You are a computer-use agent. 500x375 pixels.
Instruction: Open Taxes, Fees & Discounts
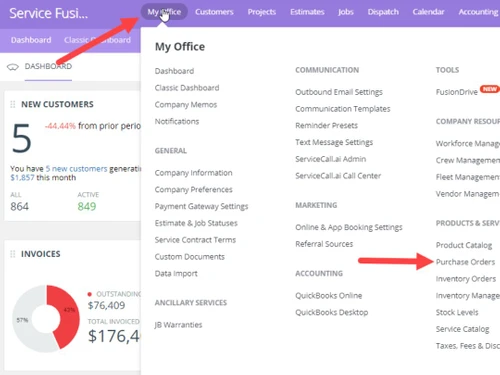[468, 346]
